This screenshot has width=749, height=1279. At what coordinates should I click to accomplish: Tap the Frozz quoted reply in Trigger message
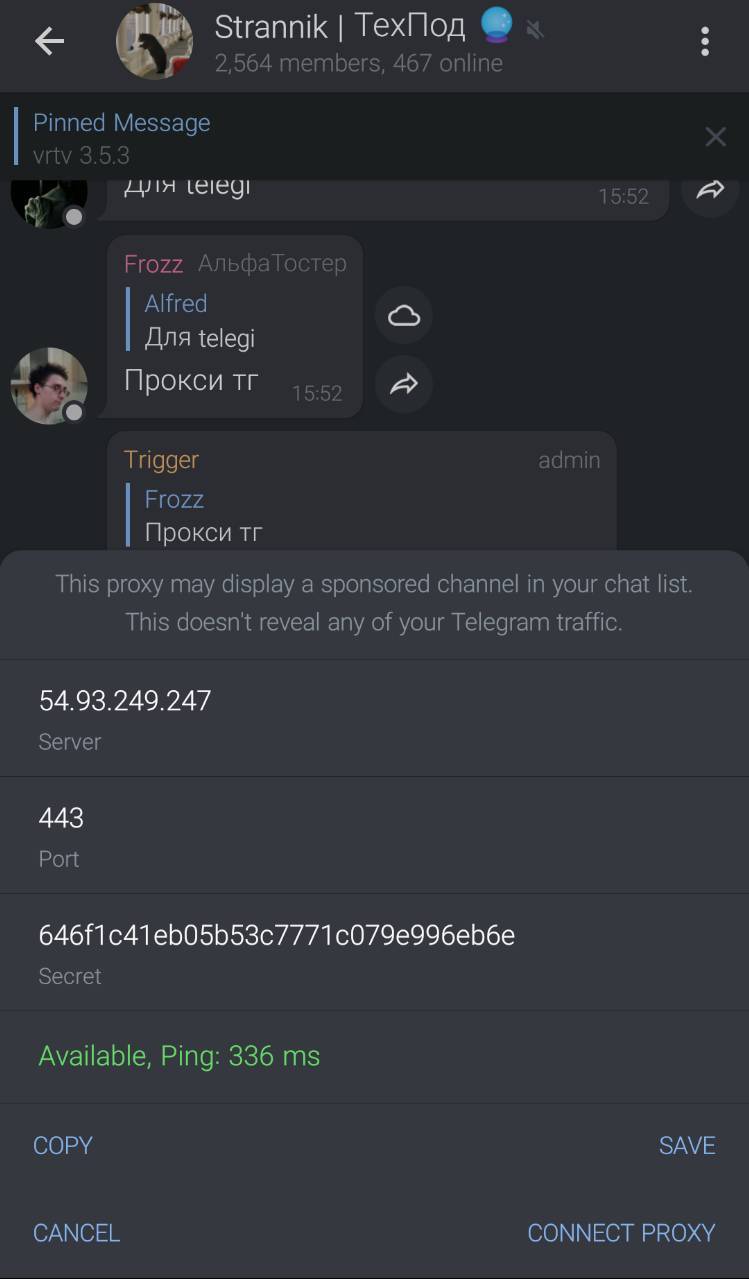[x=365, y=516]
